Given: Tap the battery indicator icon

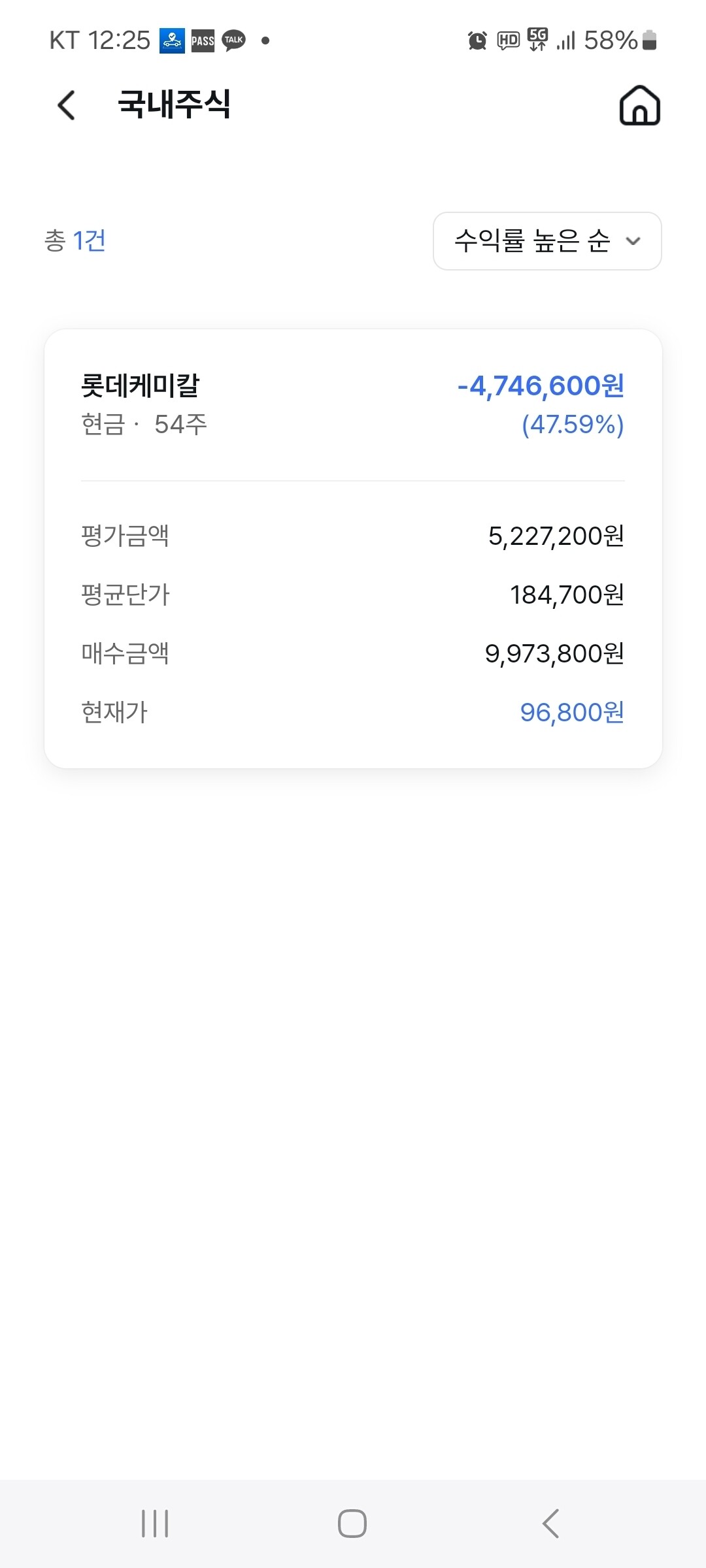Looking at the screenshot, I should click(x=649, y=40).
